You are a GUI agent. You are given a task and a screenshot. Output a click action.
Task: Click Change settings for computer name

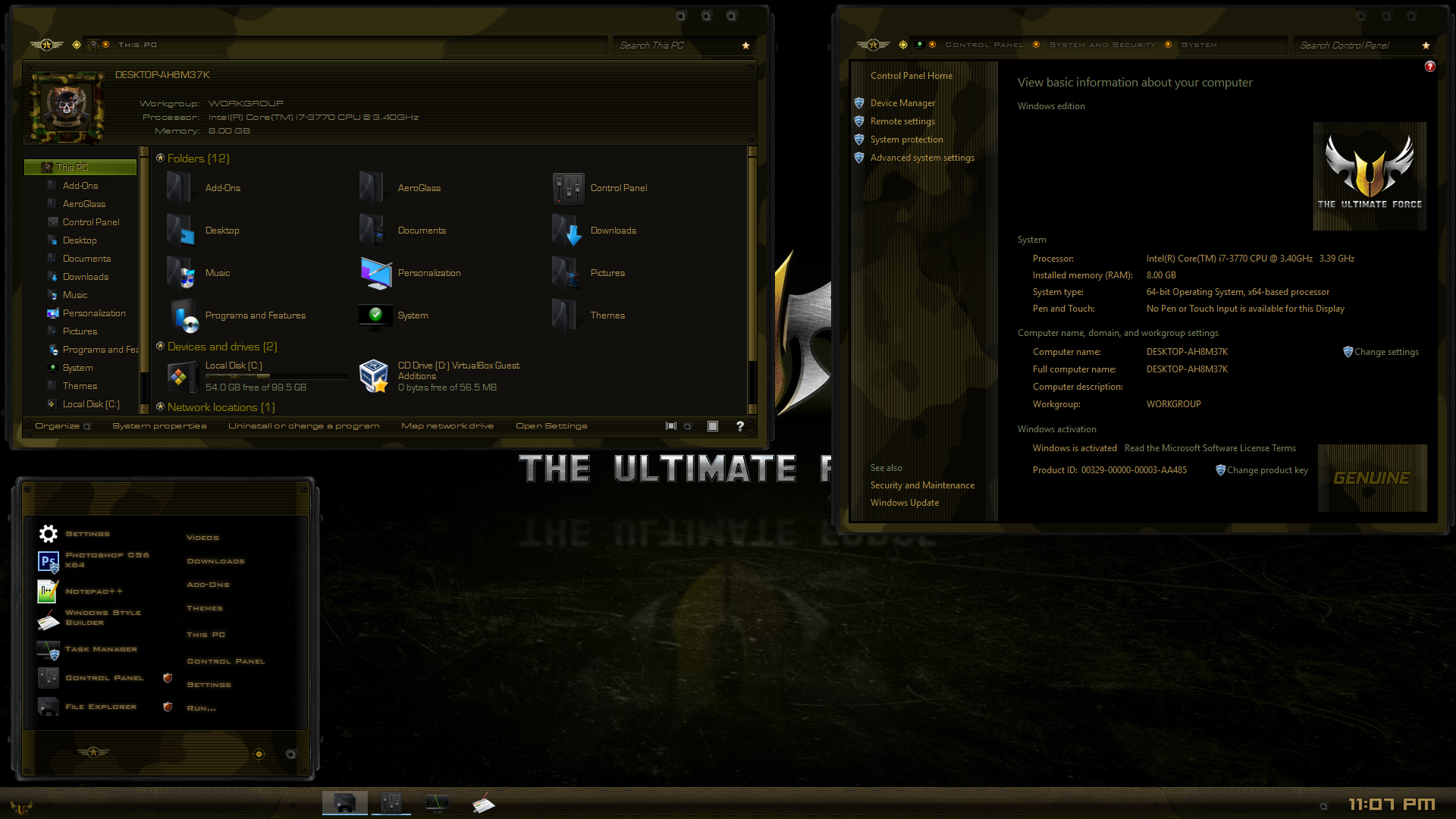pyautogui.click(x=1386, y=352)
